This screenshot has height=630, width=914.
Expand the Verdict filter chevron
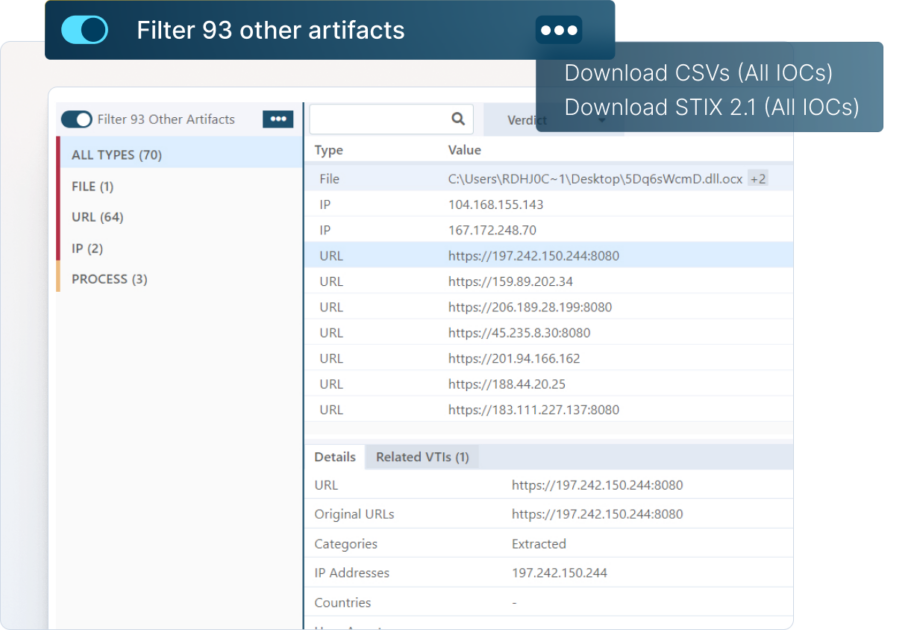click(x=600, y=121)
